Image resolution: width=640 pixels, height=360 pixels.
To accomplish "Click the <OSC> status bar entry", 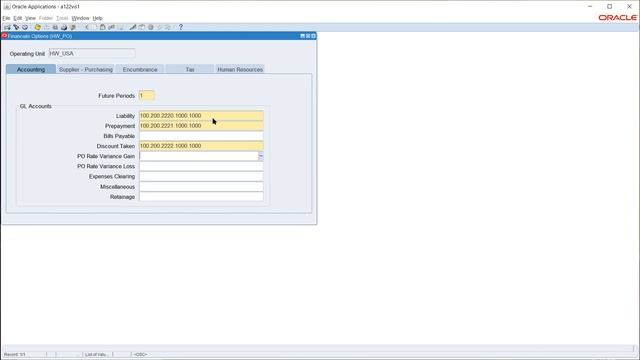I will pyautogui.click(x=140, y=354).
